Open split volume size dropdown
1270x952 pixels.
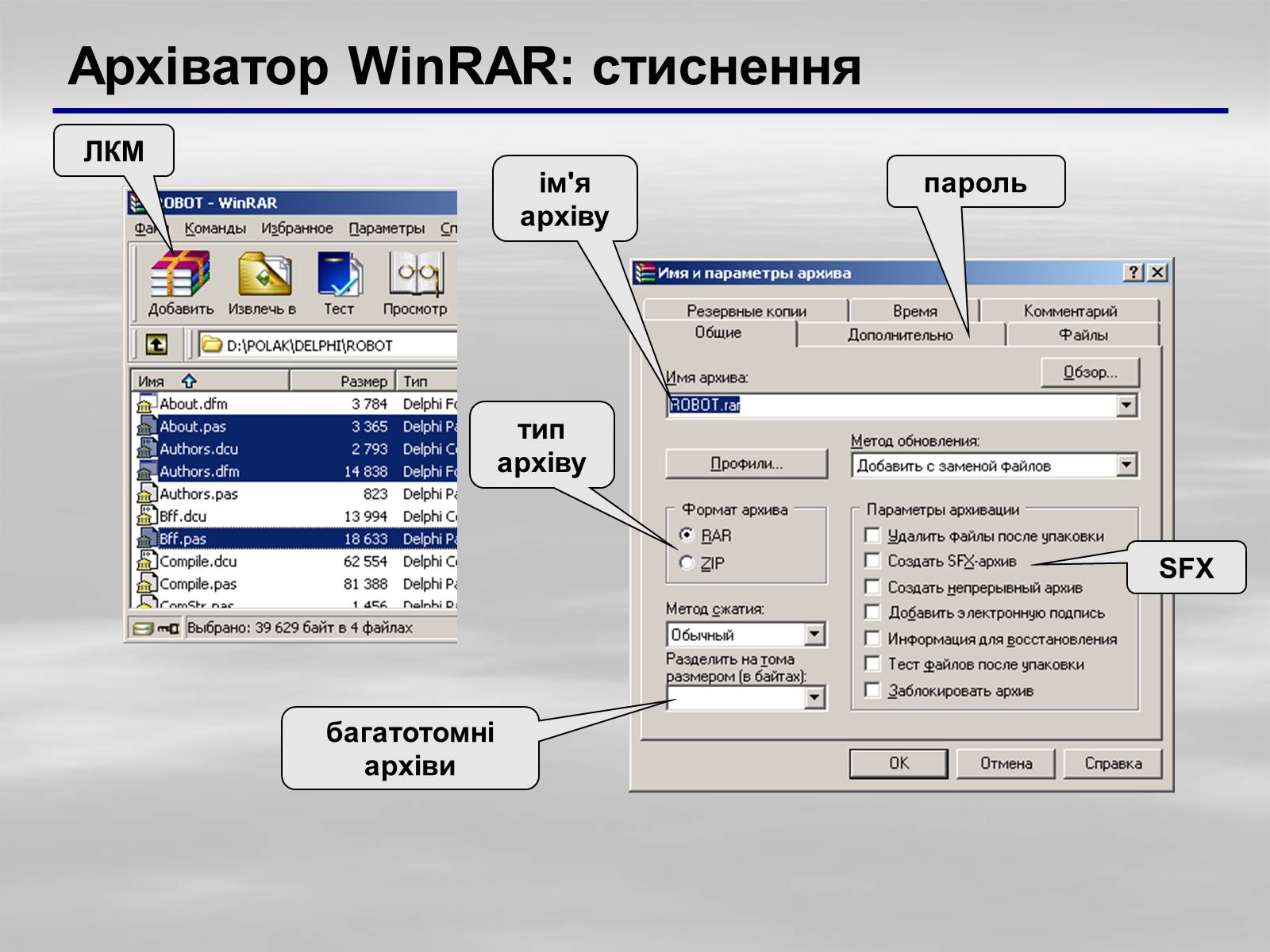[814, 698]
